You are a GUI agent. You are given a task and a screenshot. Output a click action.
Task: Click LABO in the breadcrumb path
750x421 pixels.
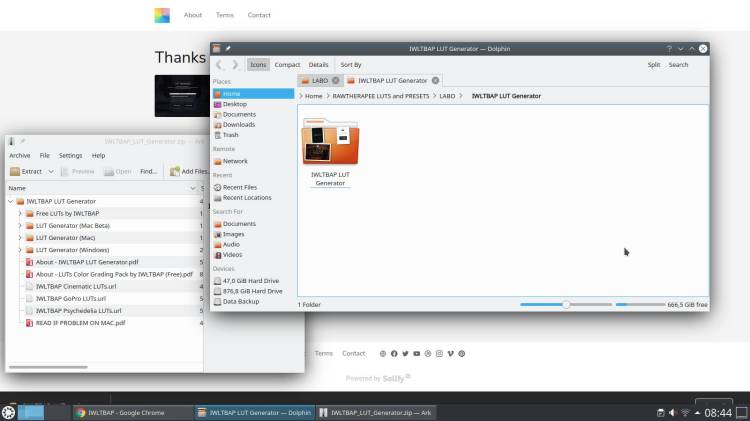(447, 96)
